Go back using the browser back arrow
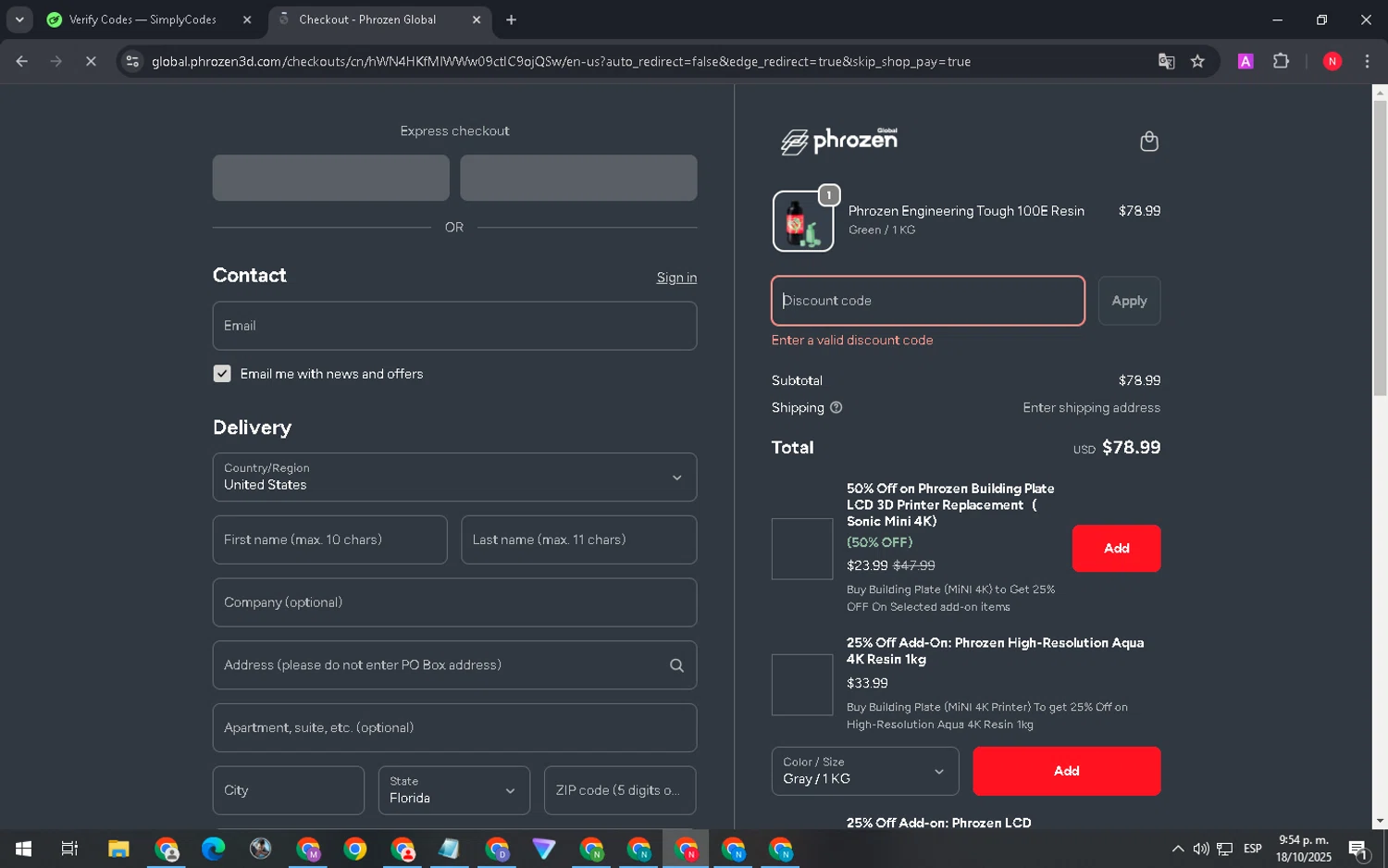 [x=22, y=61]
